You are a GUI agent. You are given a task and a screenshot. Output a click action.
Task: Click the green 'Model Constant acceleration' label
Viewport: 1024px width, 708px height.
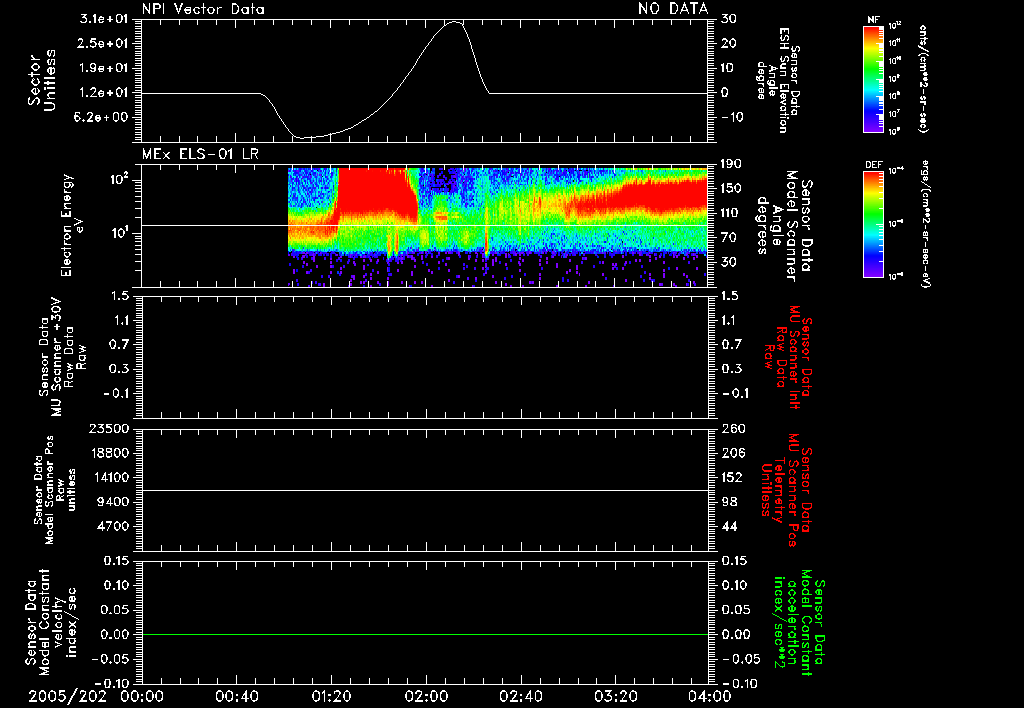coord(799,624)
